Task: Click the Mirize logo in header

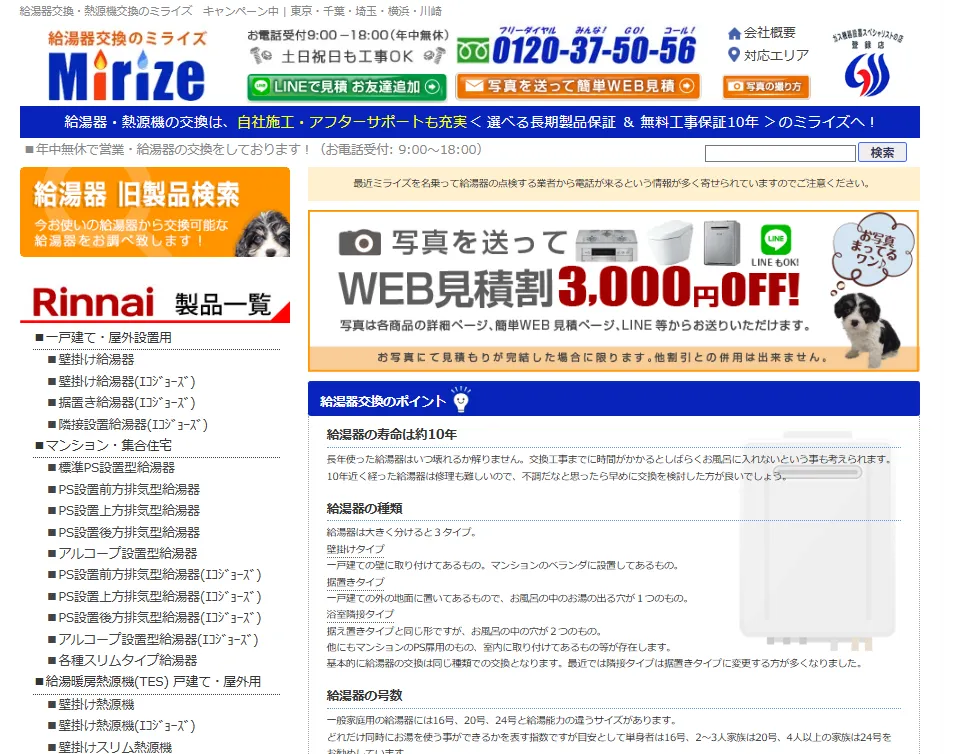Action: 127,66
